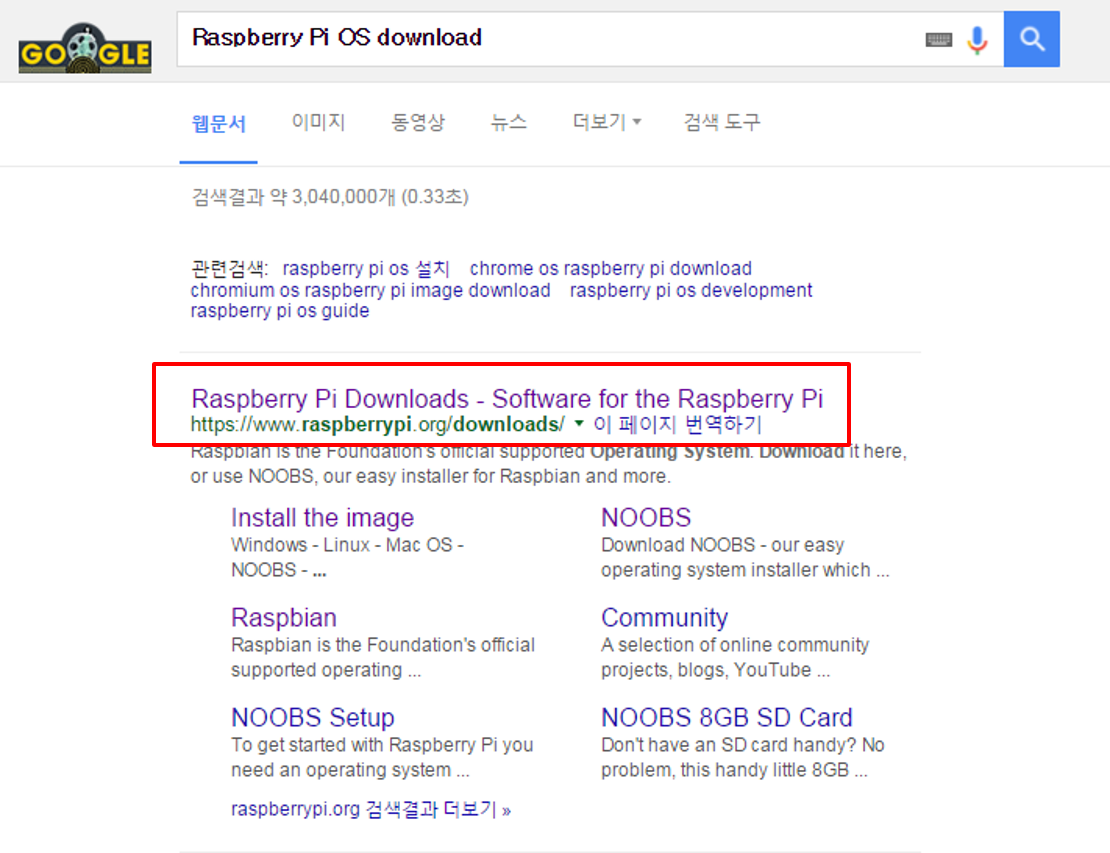Viewport: 1110px width, 853px height.
Task: Click into the search query input field
Action: click(x=552, y=39)
